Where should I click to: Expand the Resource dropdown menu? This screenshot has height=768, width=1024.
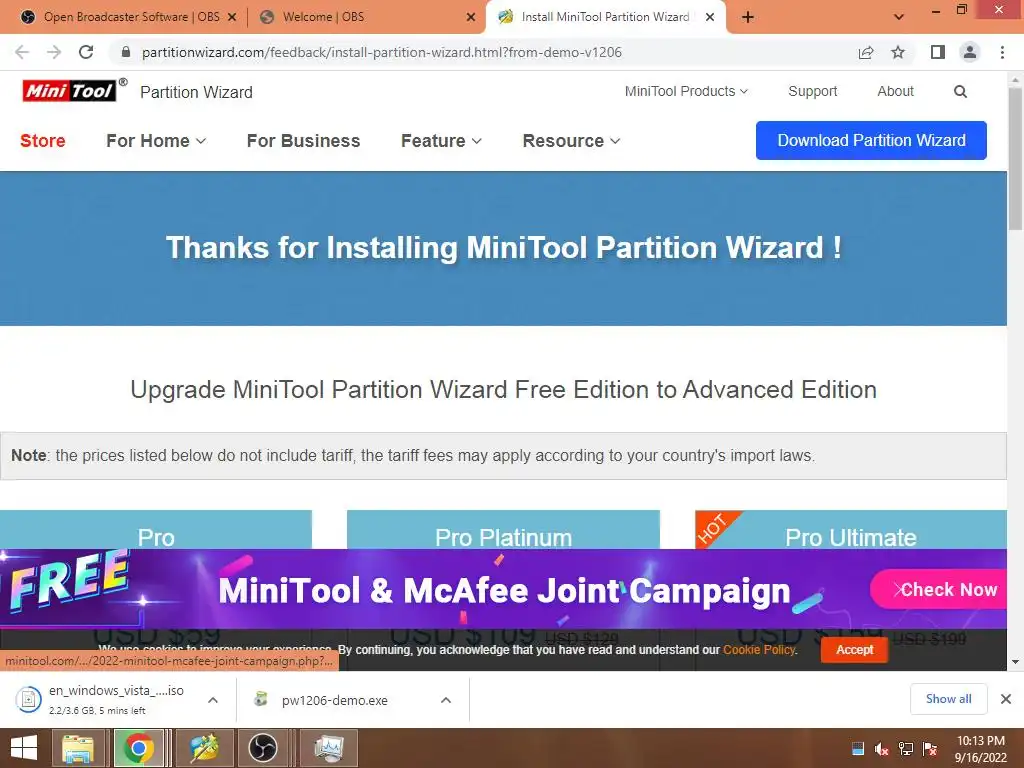coord(571,140)
